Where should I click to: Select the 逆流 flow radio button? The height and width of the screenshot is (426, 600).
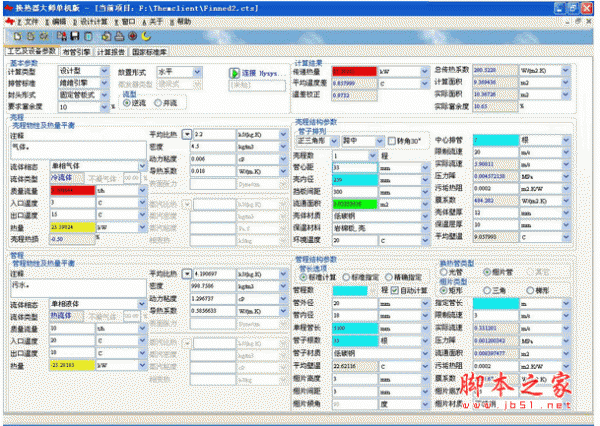click(127, 103)
